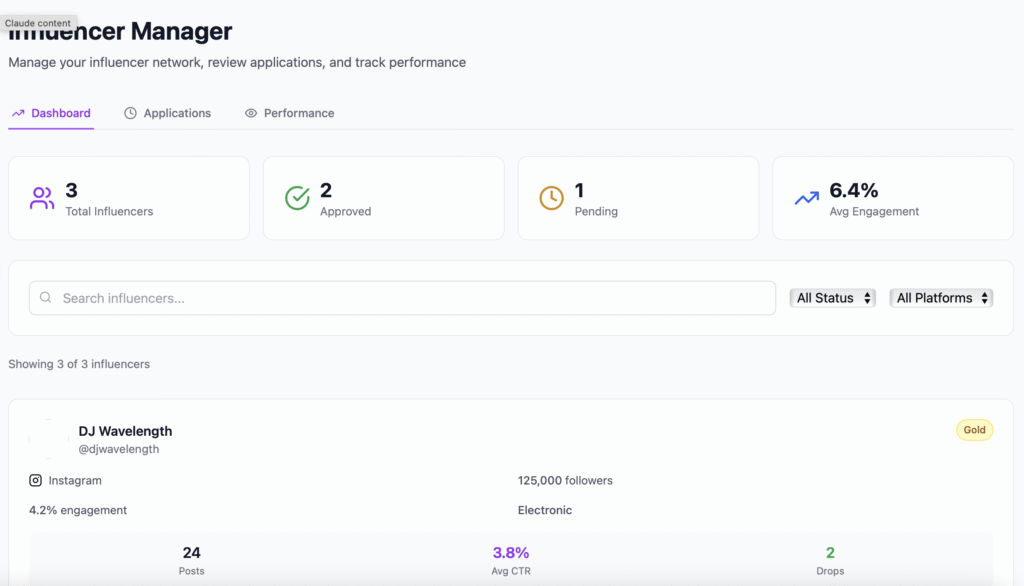Click the DJ Wavelength name
The height and width of the screenshot is (586, 1024).
[x=125, y=431]
